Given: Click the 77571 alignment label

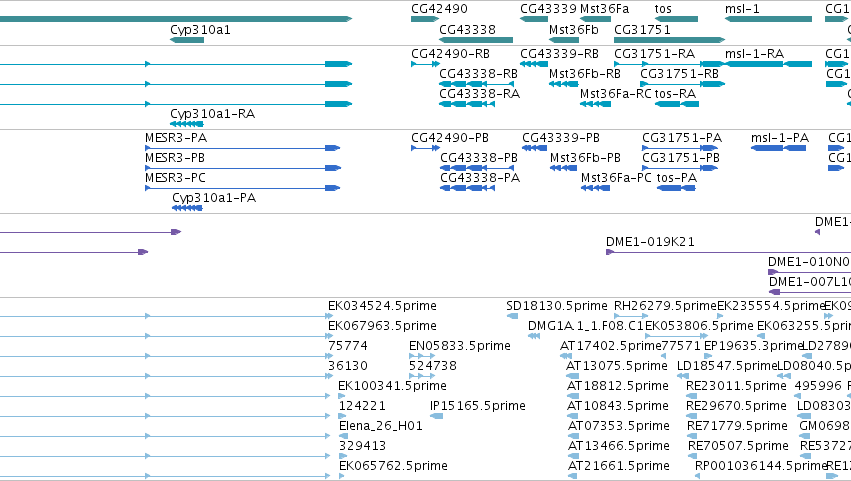Looking at the screenshot, I should pos(681,346).
